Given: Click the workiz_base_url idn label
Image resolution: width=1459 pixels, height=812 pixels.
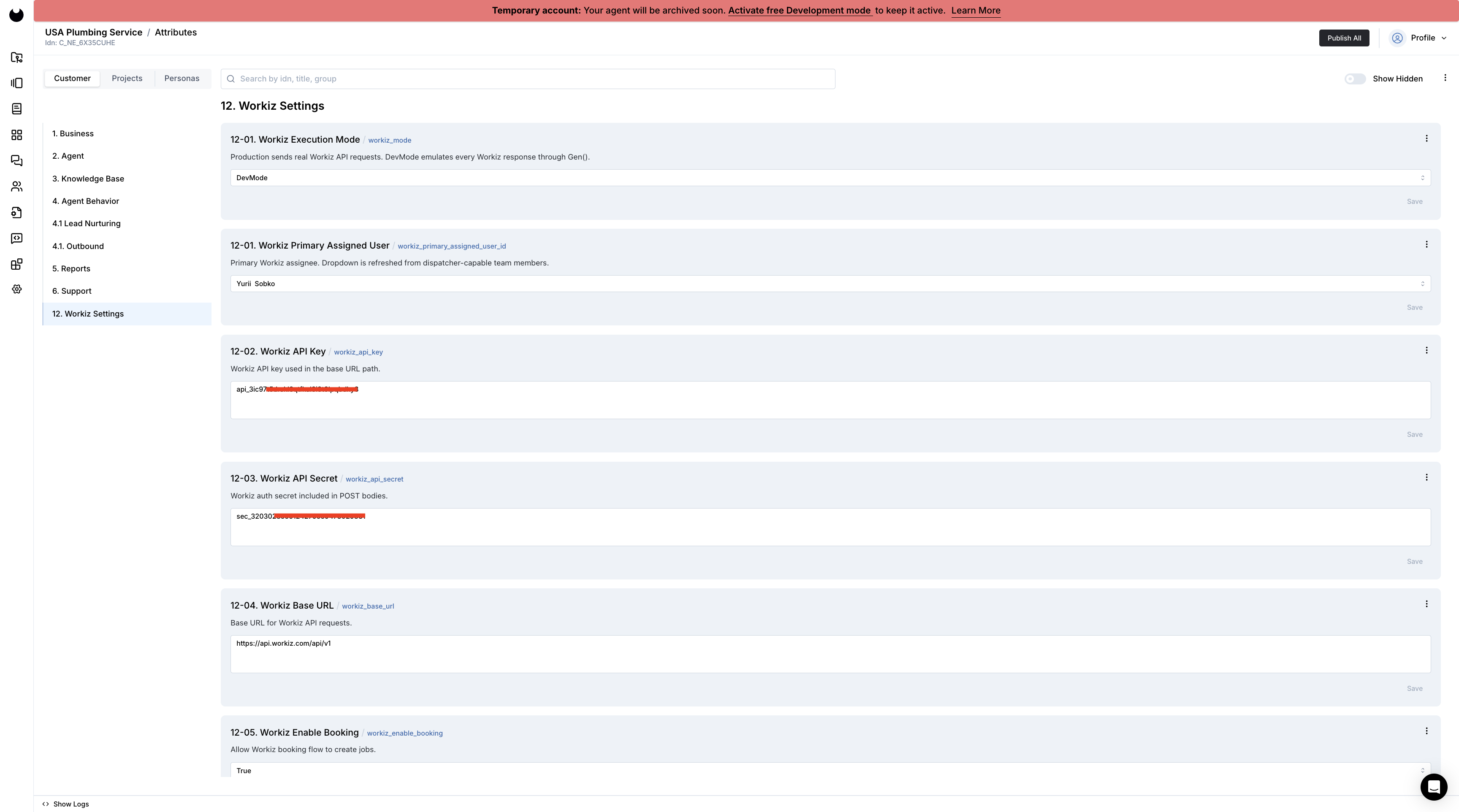Looking at the screenshot, I should (x=368, y=606).
